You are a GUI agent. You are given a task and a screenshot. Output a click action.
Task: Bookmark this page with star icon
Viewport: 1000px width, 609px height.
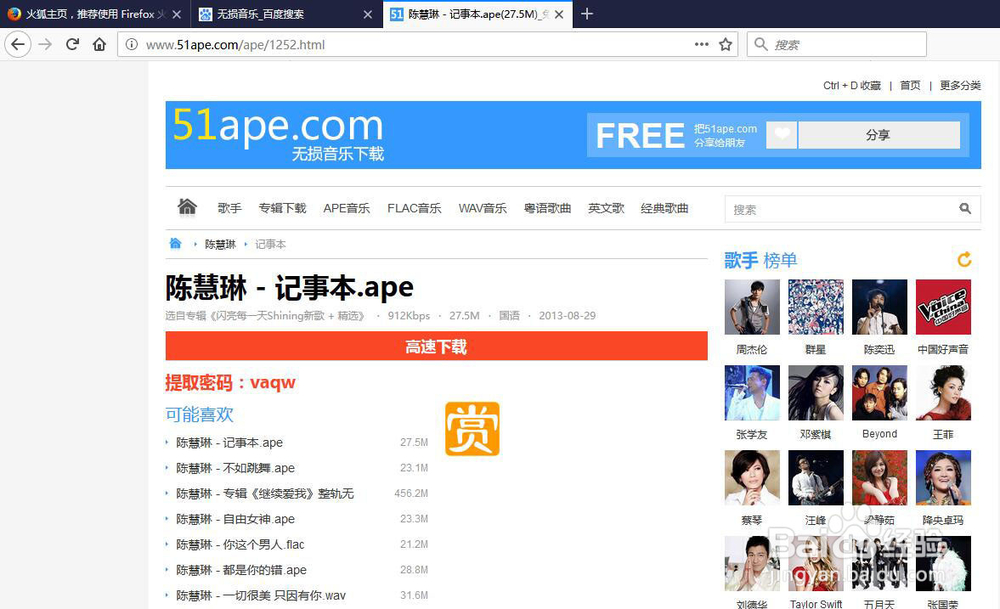point(725,44)
